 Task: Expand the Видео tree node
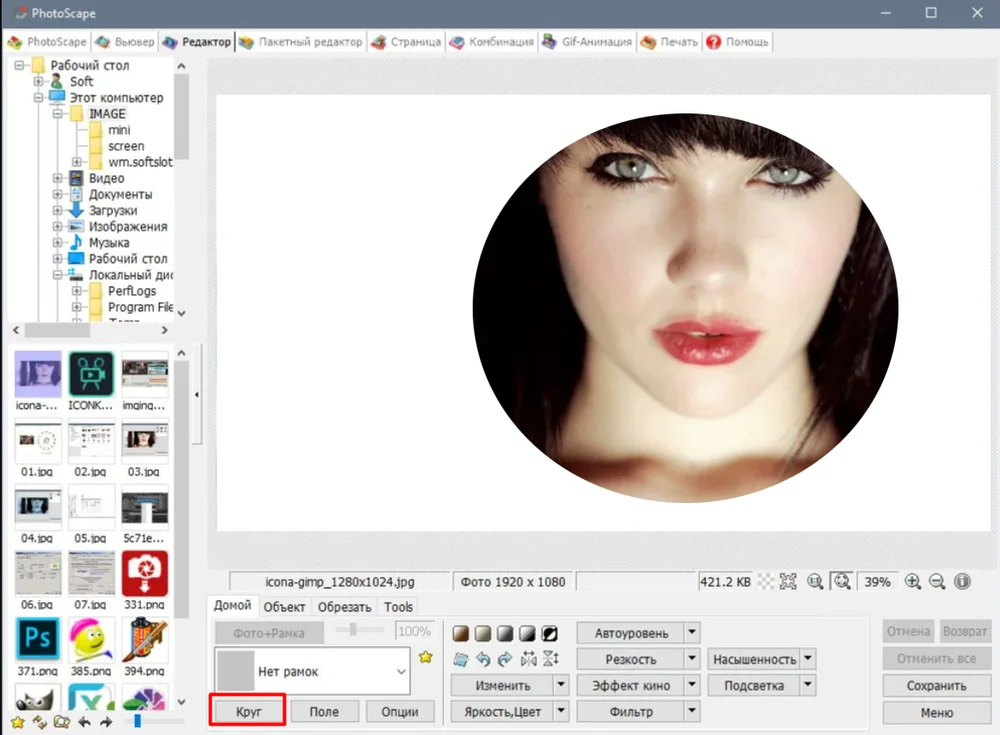click(57, 178)
